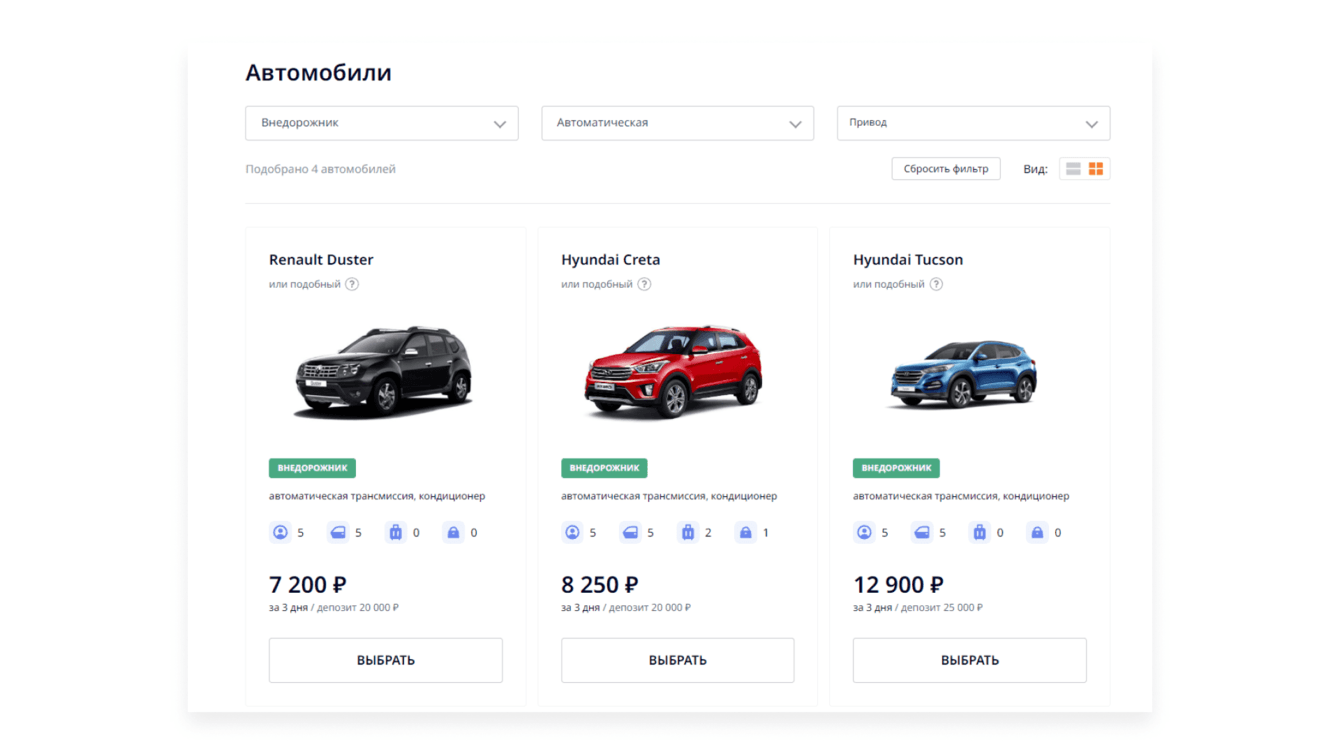Click the large luggage icon on Hyundai Creta
This screenshot has height=754, width=1340.
(x=688, y=533)
